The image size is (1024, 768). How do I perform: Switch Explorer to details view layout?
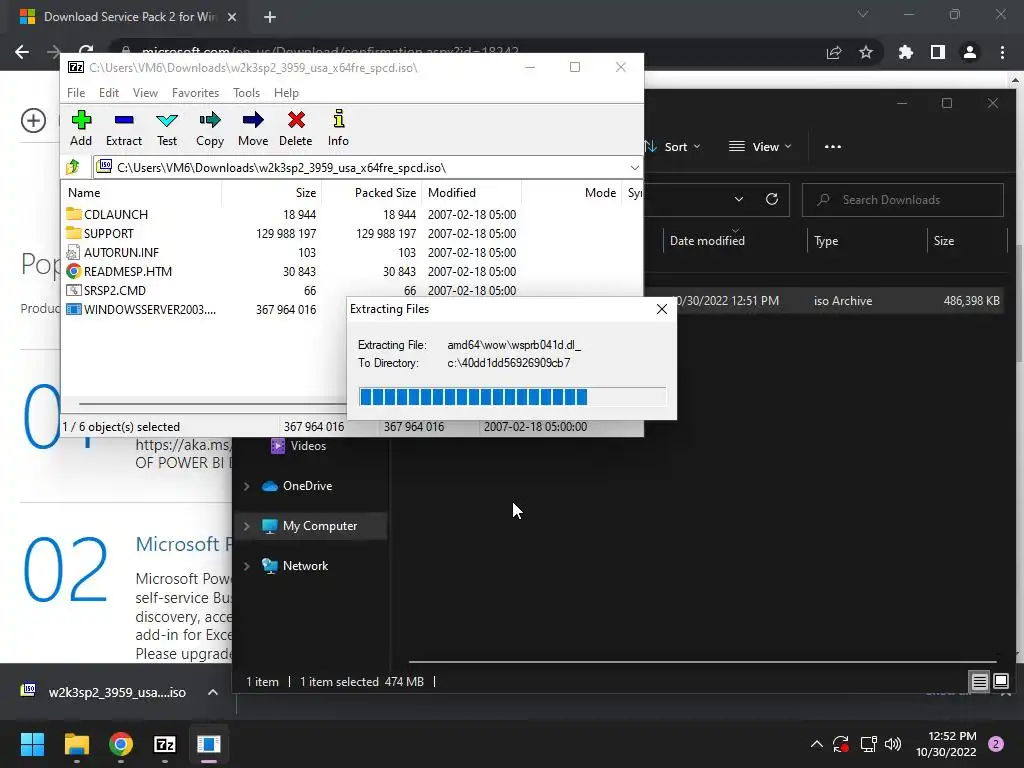[980, 682]
